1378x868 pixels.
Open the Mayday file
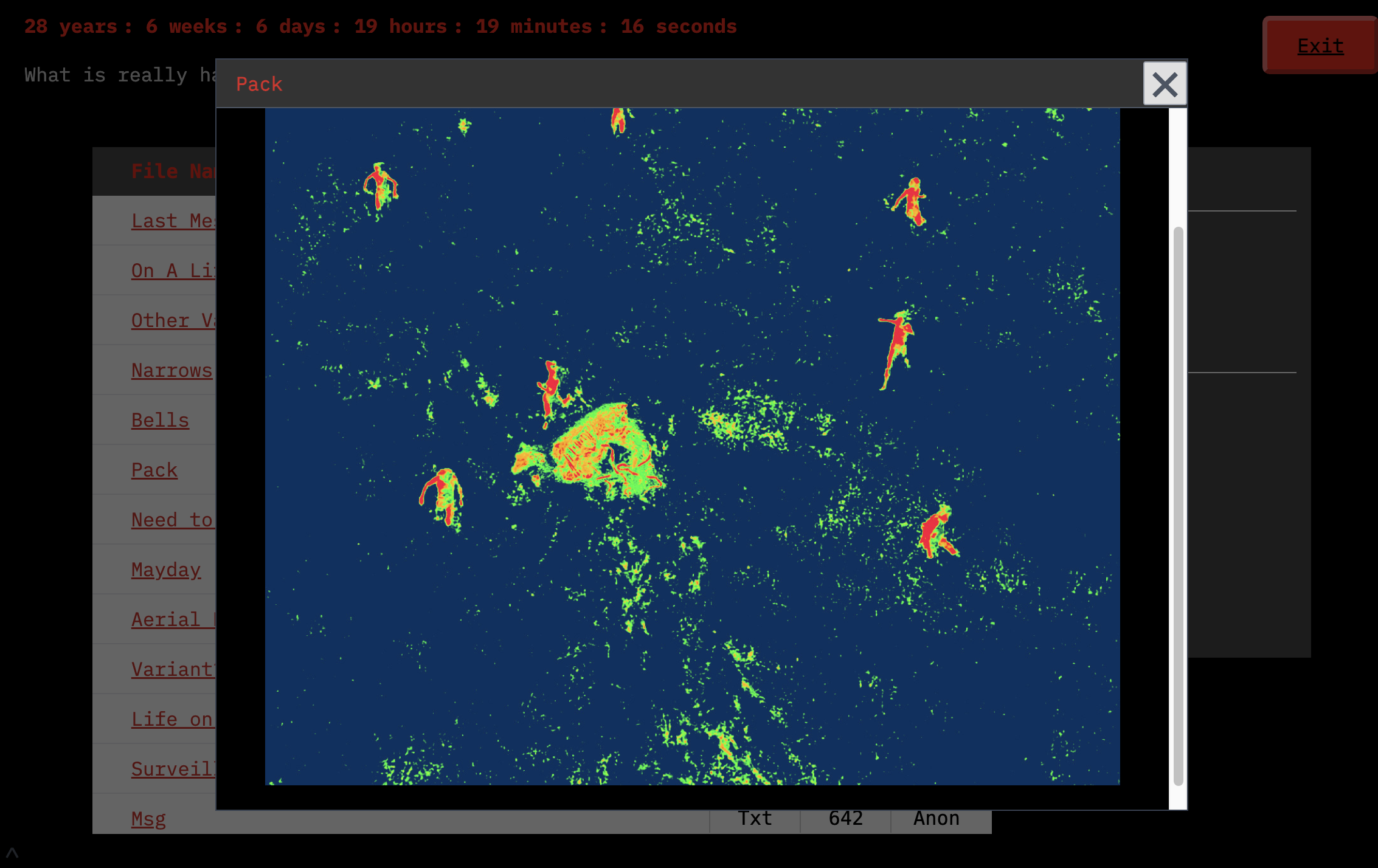click(x=165, y=570)
